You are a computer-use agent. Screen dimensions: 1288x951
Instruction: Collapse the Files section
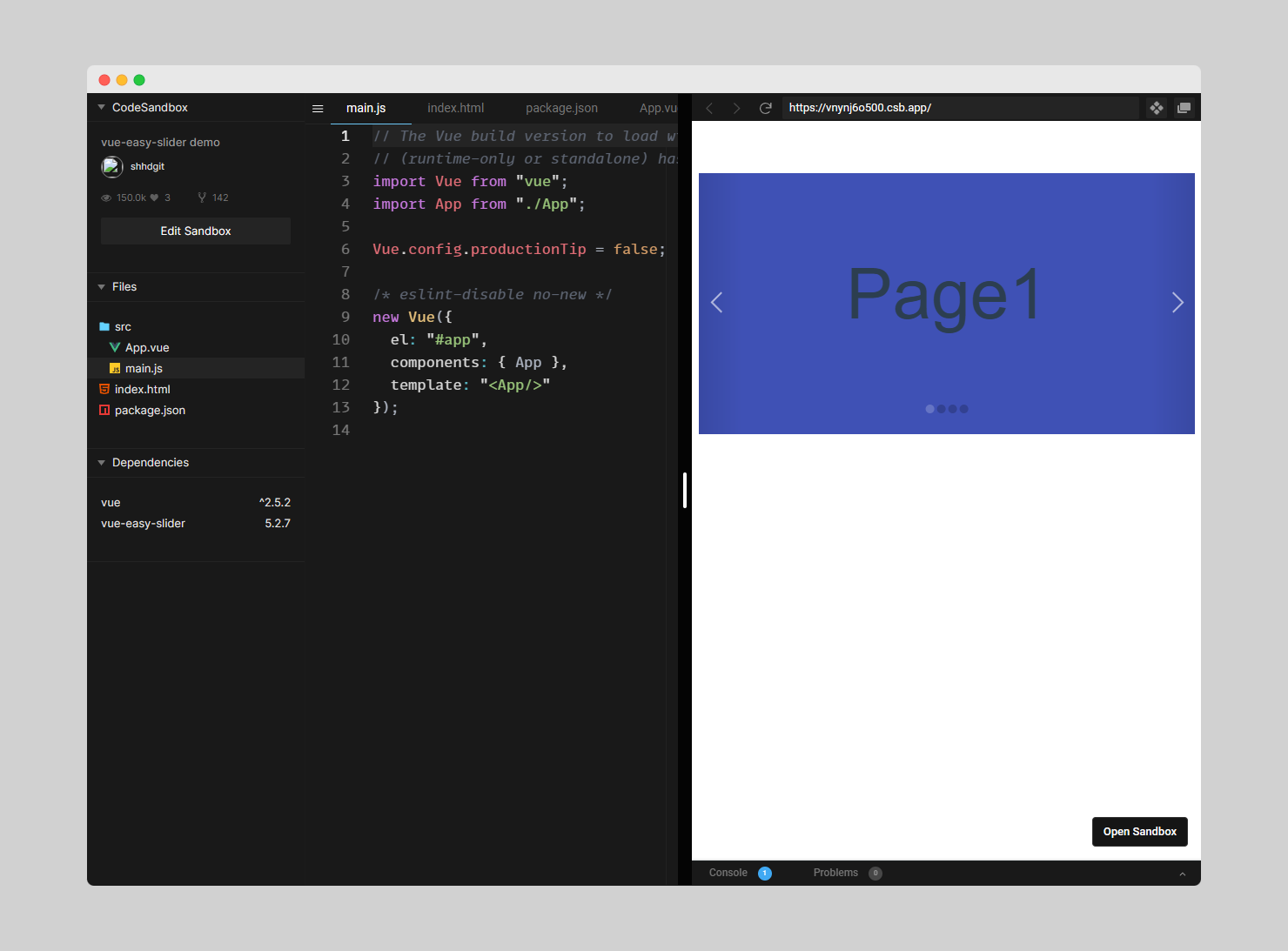(x=102, y=287)
